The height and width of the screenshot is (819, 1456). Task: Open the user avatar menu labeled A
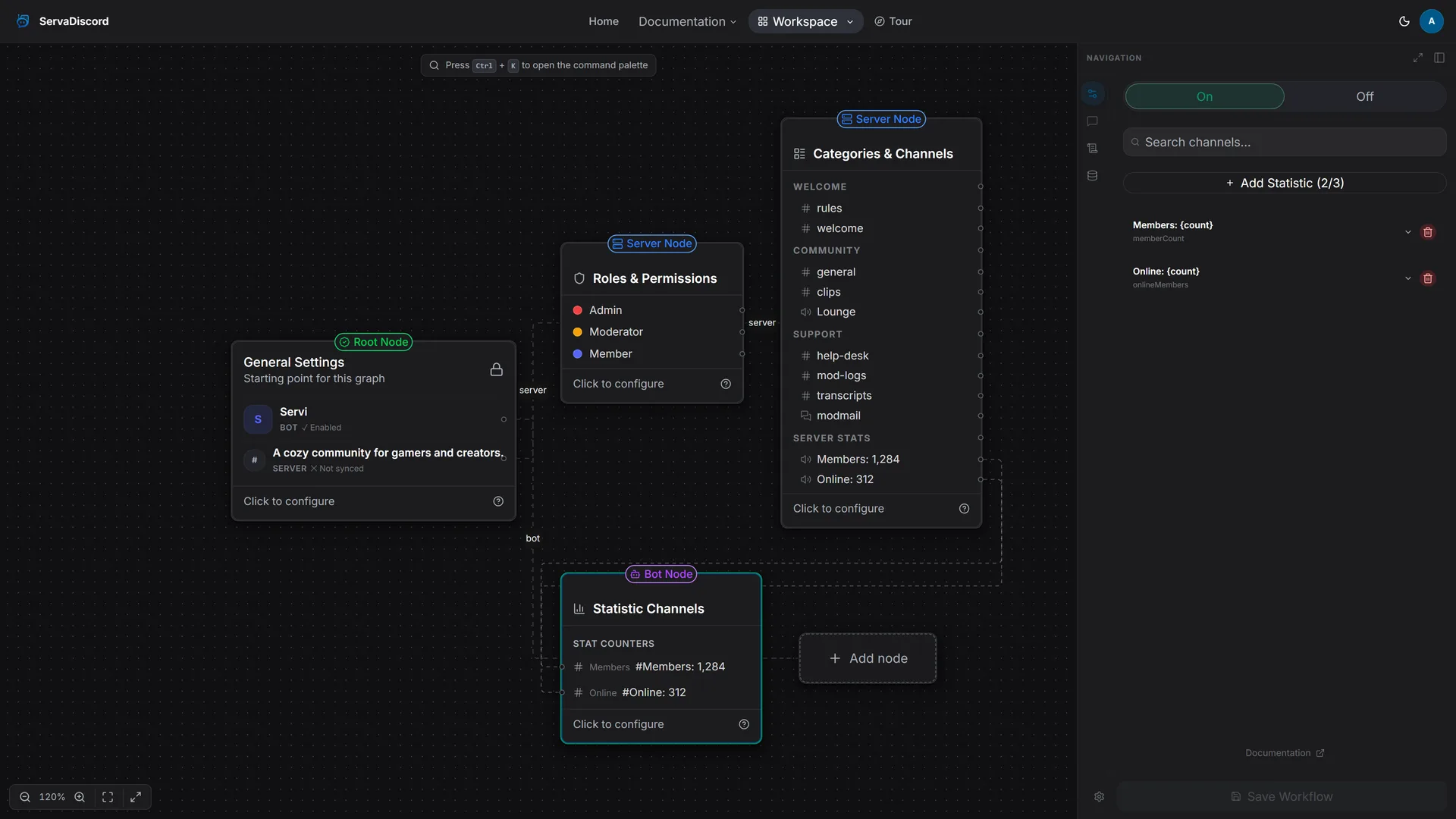pos(1431,21)
